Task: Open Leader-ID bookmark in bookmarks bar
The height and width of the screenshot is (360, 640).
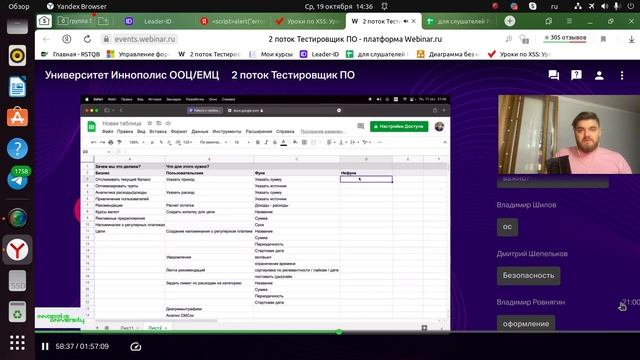Action: coord(320,54)
